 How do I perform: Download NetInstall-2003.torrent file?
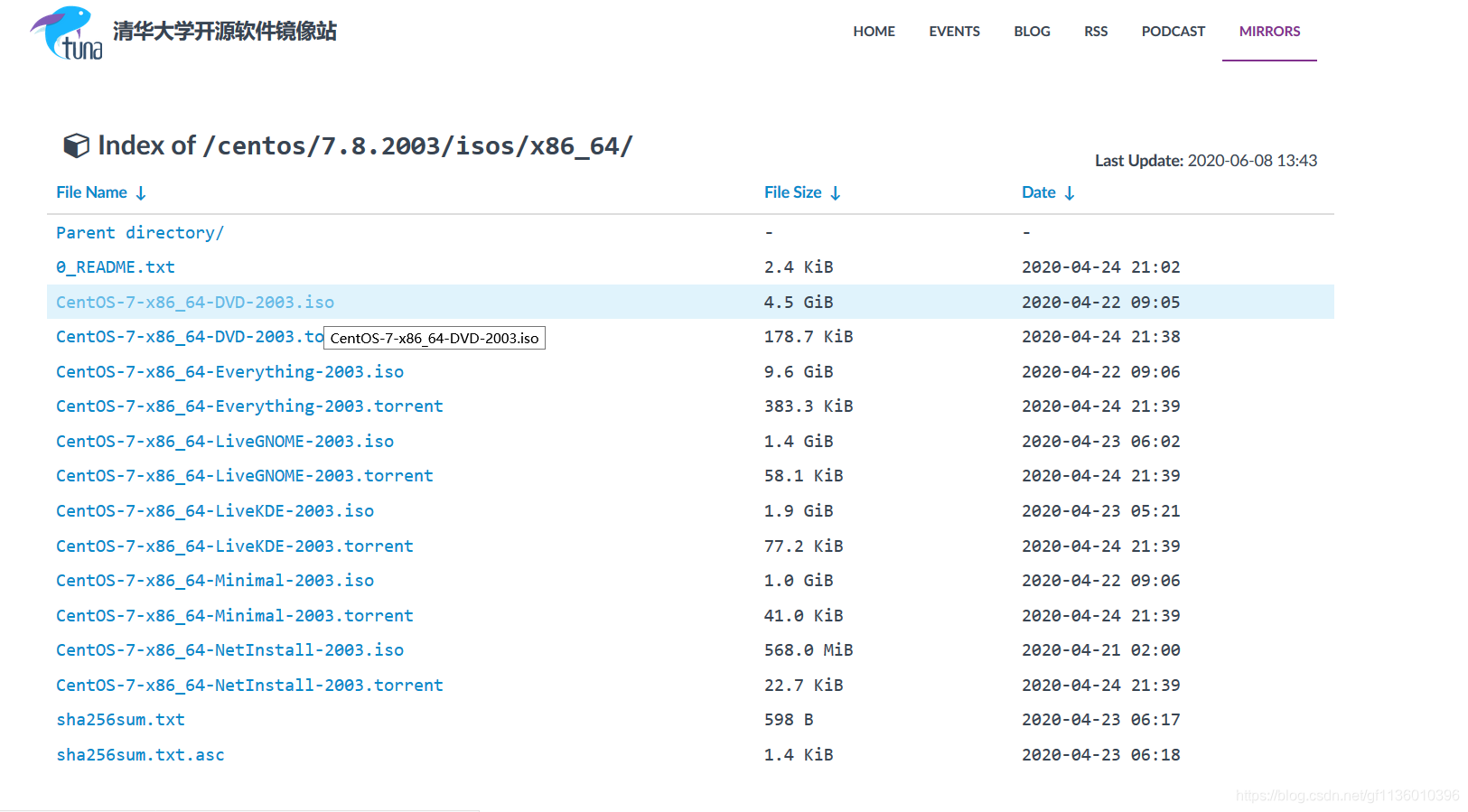click(249, 685)
